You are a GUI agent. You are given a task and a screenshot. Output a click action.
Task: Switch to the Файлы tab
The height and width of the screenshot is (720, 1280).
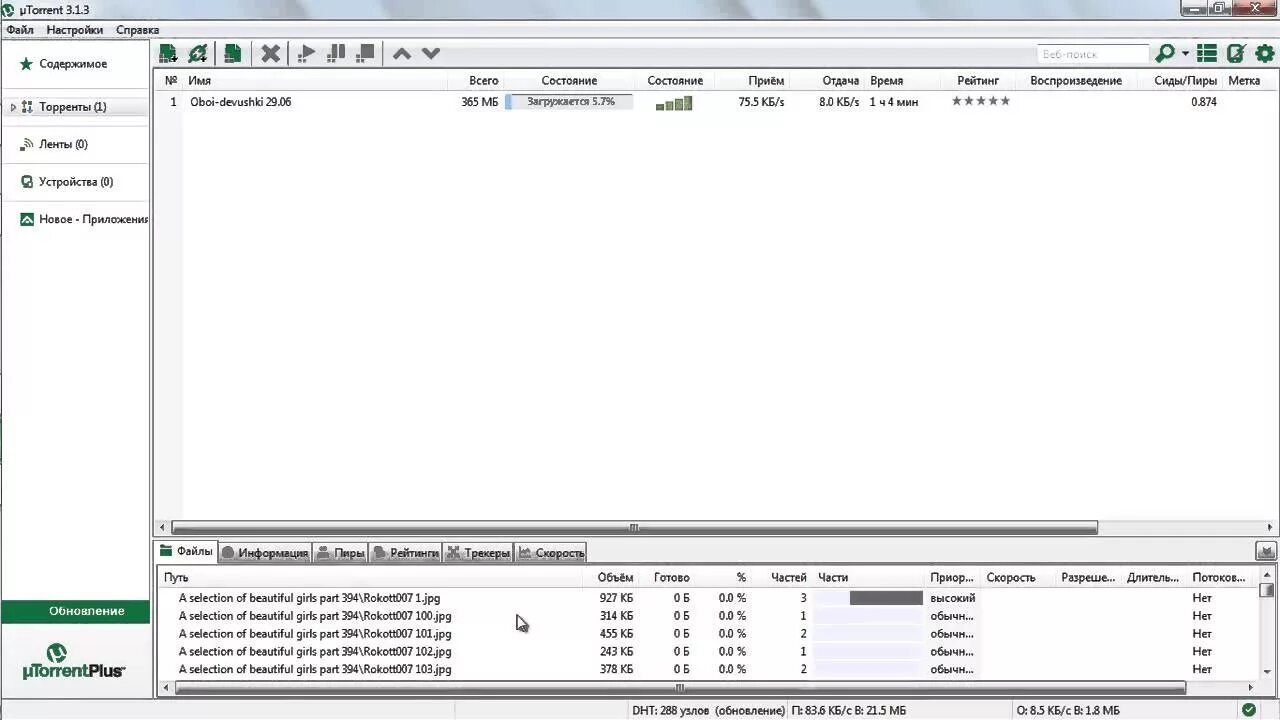pyautogui.click(x=186, y=552)
